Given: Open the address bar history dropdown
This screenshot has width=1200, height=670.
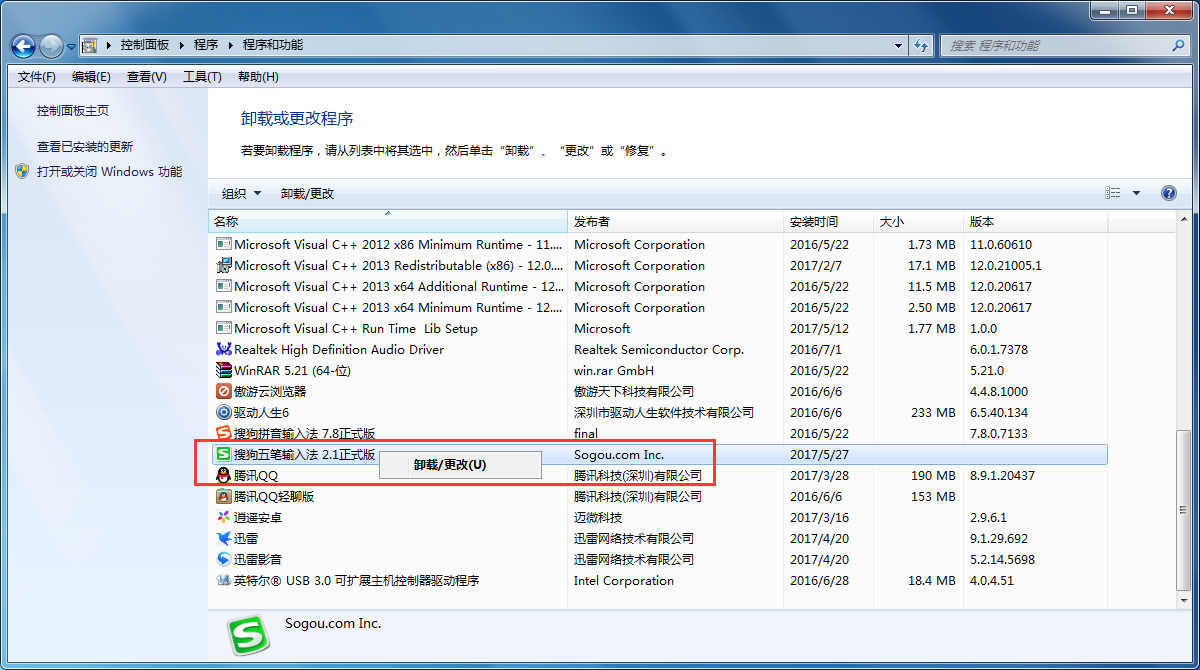Looking at the screenshot, I should pyautogui.click(x=898, y=45).
